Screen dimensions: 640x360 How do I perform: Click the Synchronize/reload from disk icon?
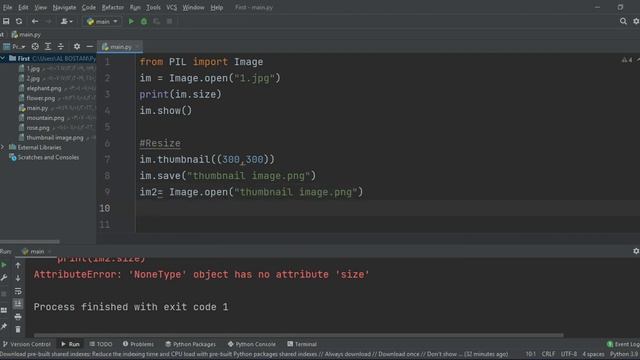(x=19, y=21)
